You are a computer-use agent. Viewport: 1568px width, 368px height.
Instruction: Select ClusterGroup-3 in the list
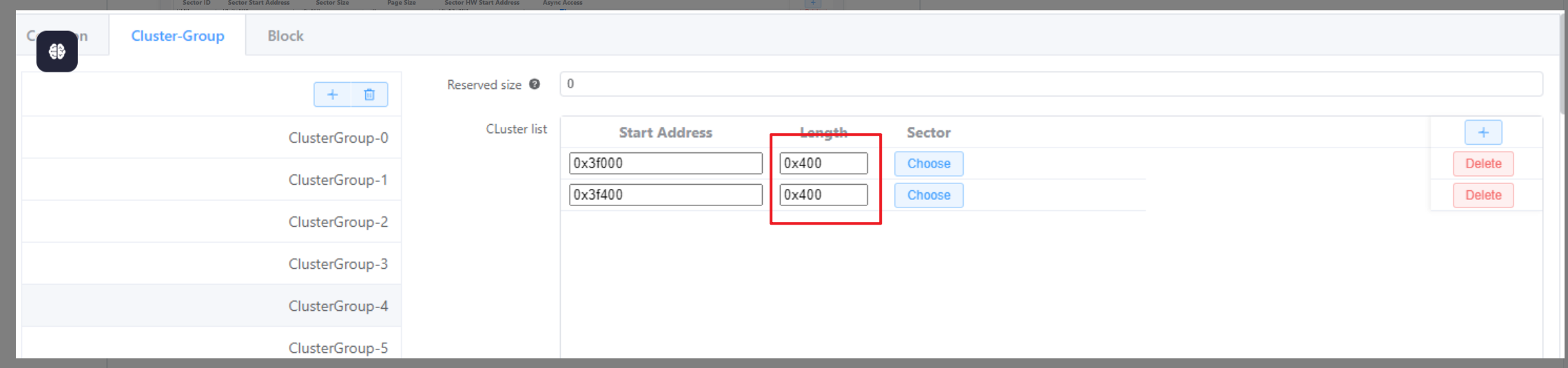pos(338,264)
